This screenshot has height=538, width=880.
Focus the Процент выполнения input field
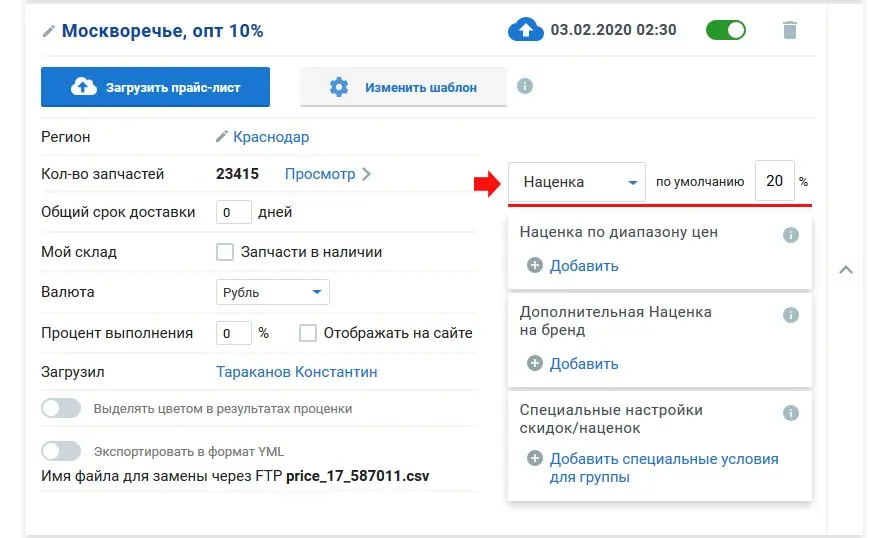[233, 333]
